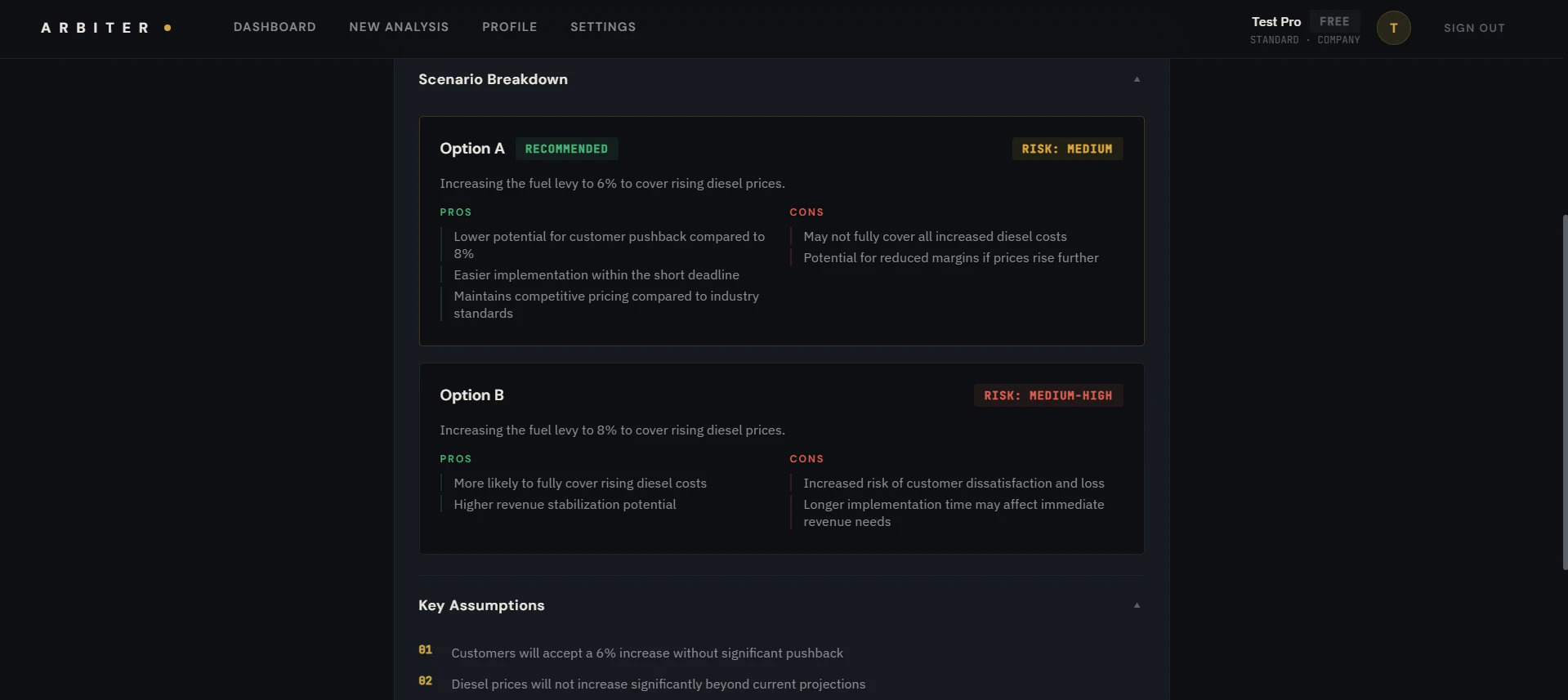Click assumption number 01
The width and height of the screenshot is (1568, 700).
coord(425,650)
